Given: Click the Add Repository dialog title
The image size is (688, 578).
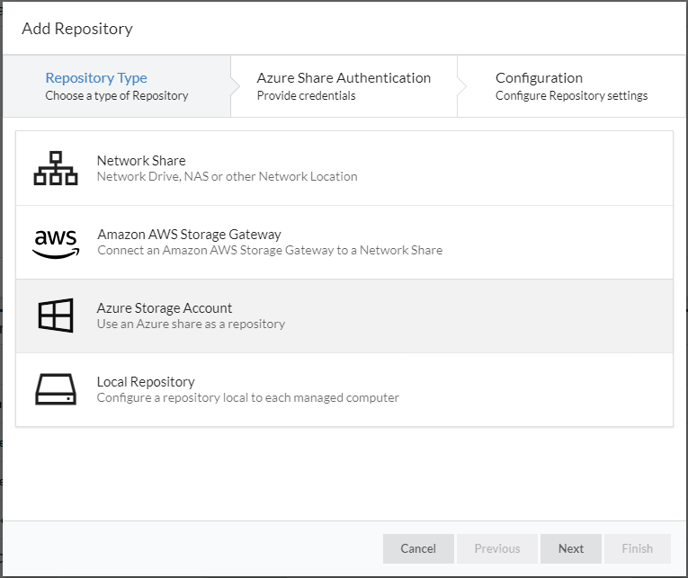Looking at the screenshot, I should pos(77,29).
